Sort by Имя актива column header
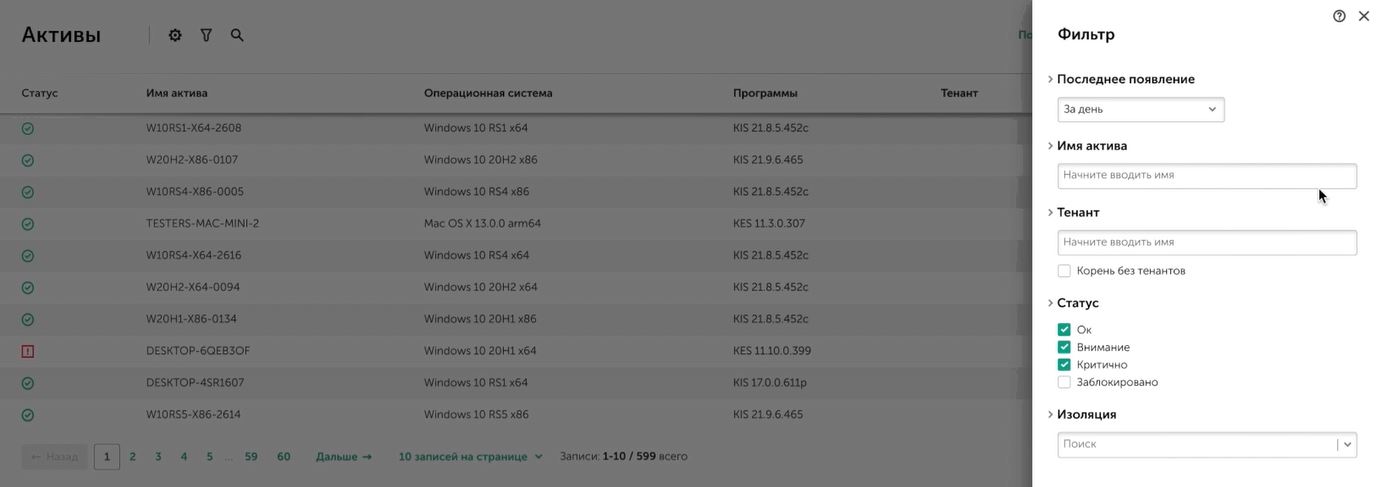Image resolution: width=1377 pixels, height=487 pixels. click(x=177, y=93)
